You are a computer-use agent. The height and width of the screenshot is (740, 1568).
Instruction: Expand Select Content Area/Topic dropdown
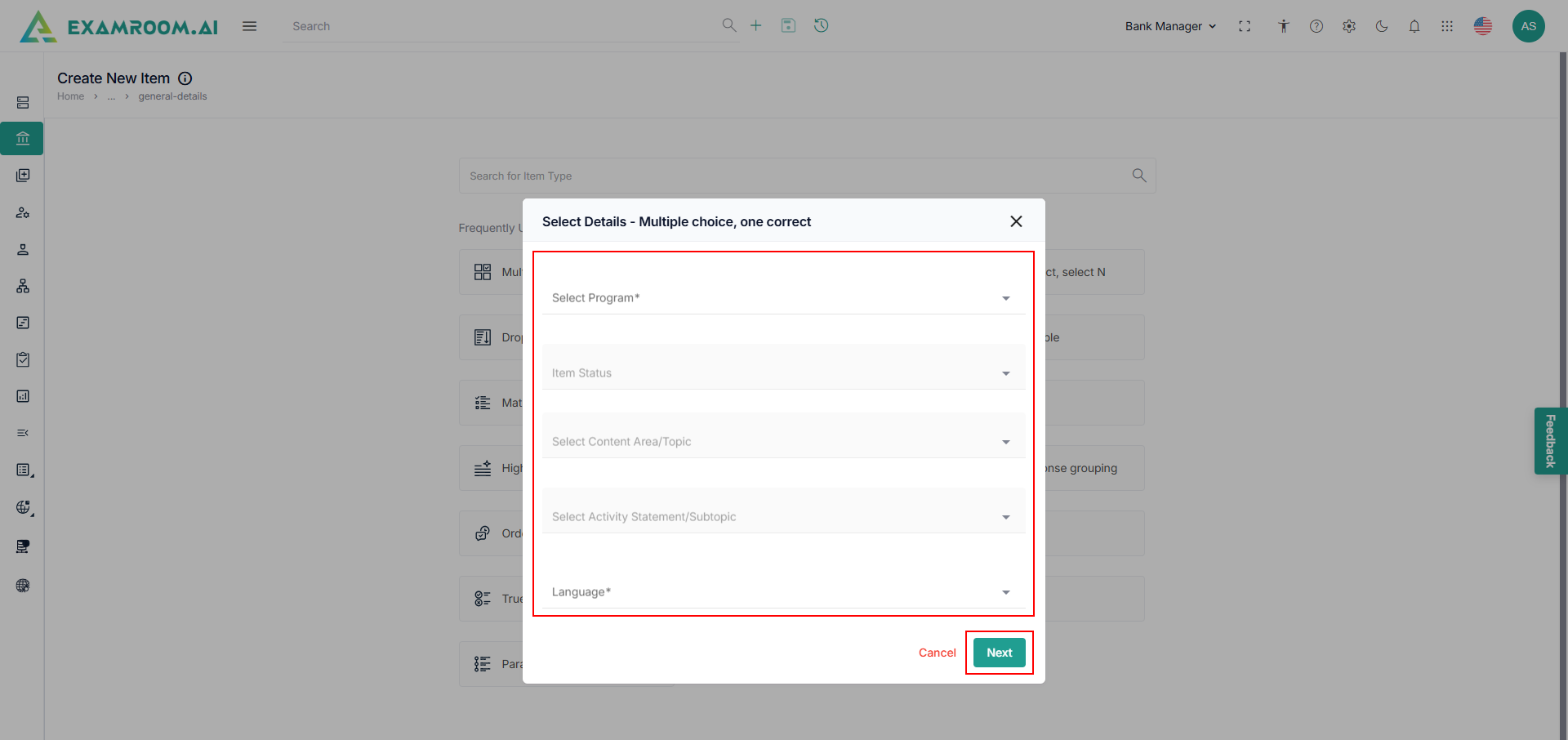tap(782, 442)
